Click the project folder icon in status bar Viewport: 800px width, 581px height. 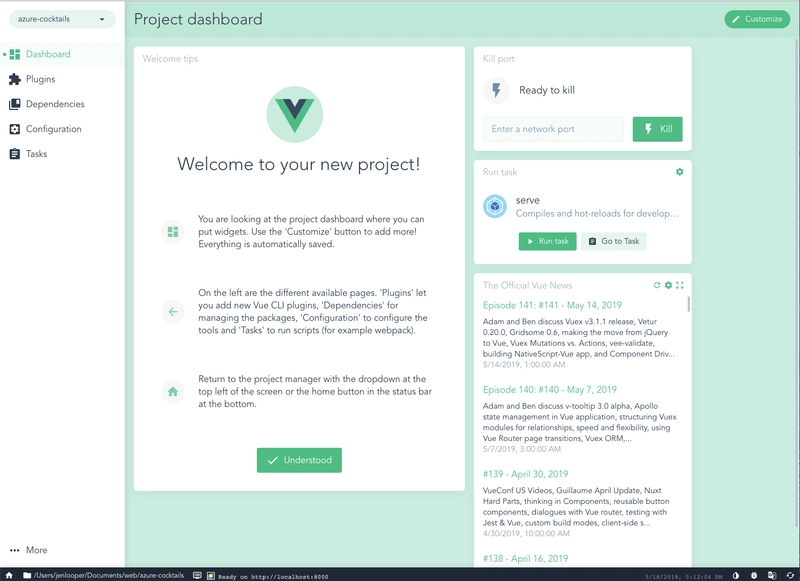[x=27, y=575]
